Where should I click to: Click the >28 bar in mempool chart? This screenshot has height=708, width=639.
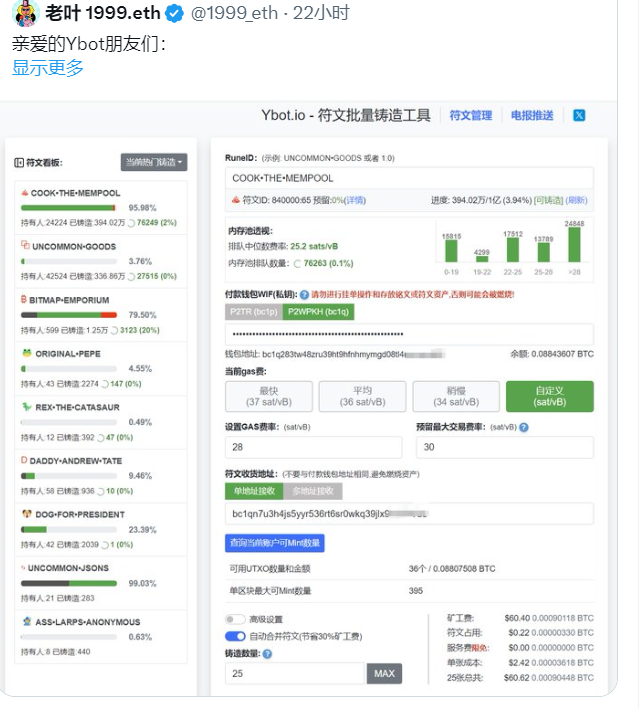pyautogui.click(x=574, y=244)
